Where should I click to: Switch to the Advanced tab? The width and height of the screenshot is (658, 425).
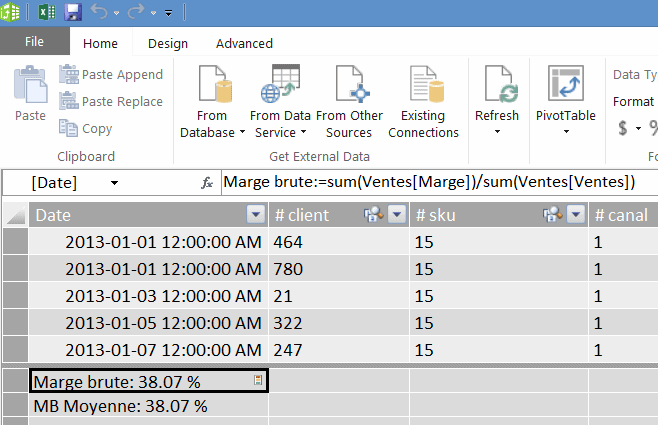[x=244, y=43]
